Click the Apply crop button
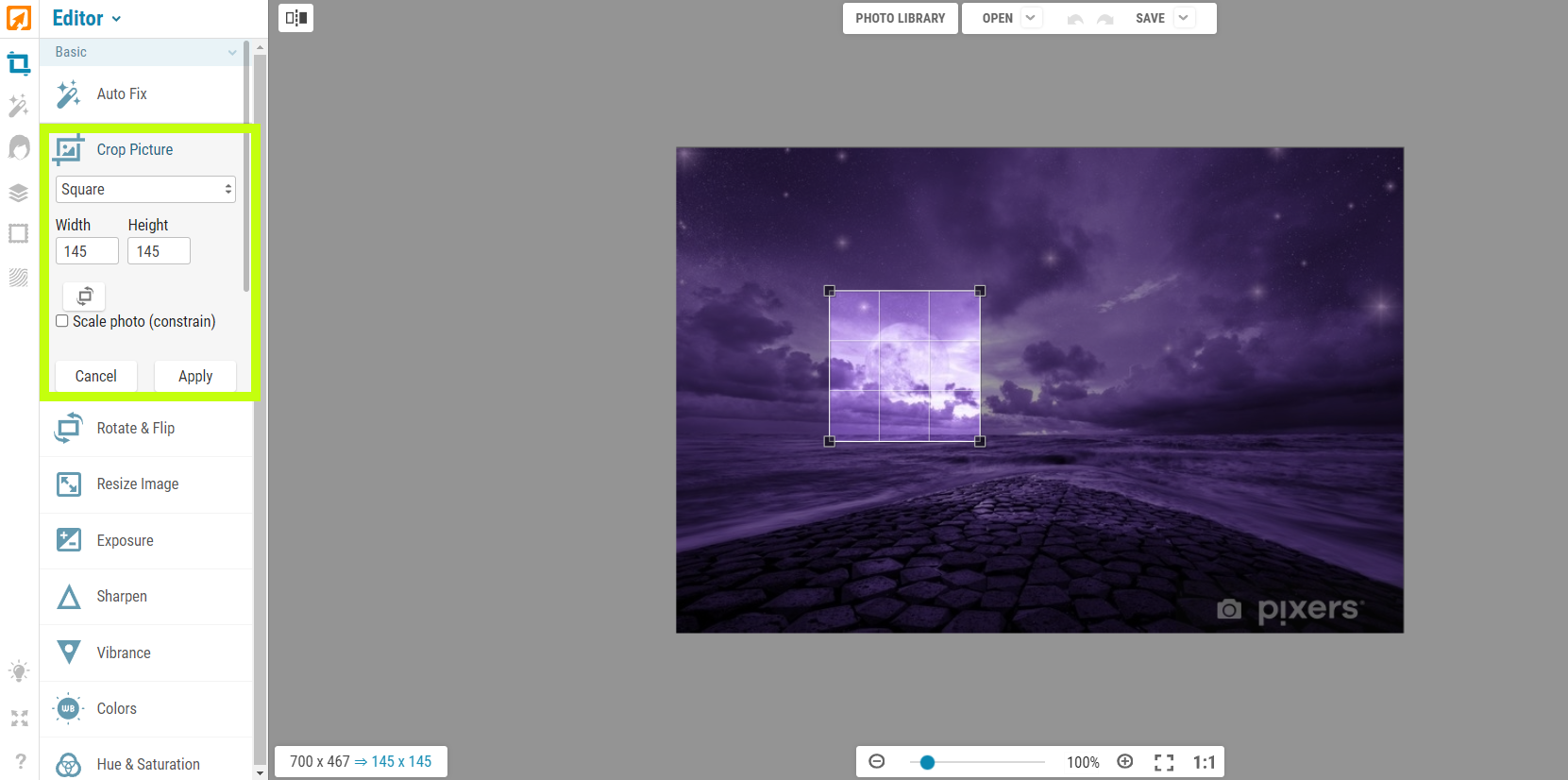Viewport: 1568px width, 780px height. click(x=195, y=376)
